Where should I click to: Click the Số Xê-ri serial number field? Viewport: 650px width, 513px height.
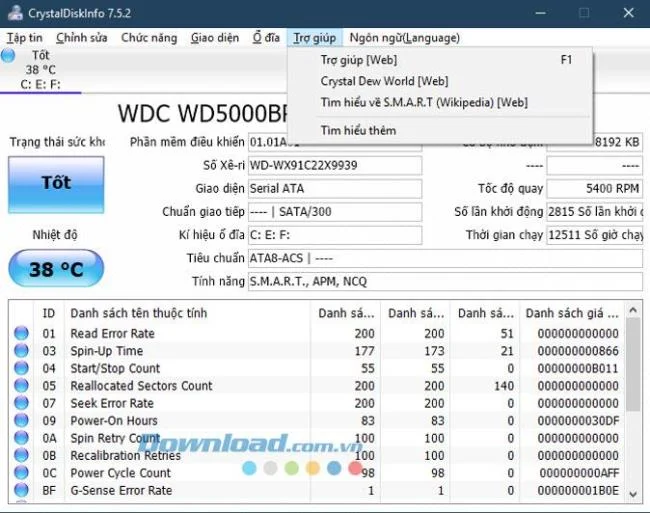coord(335,165)
